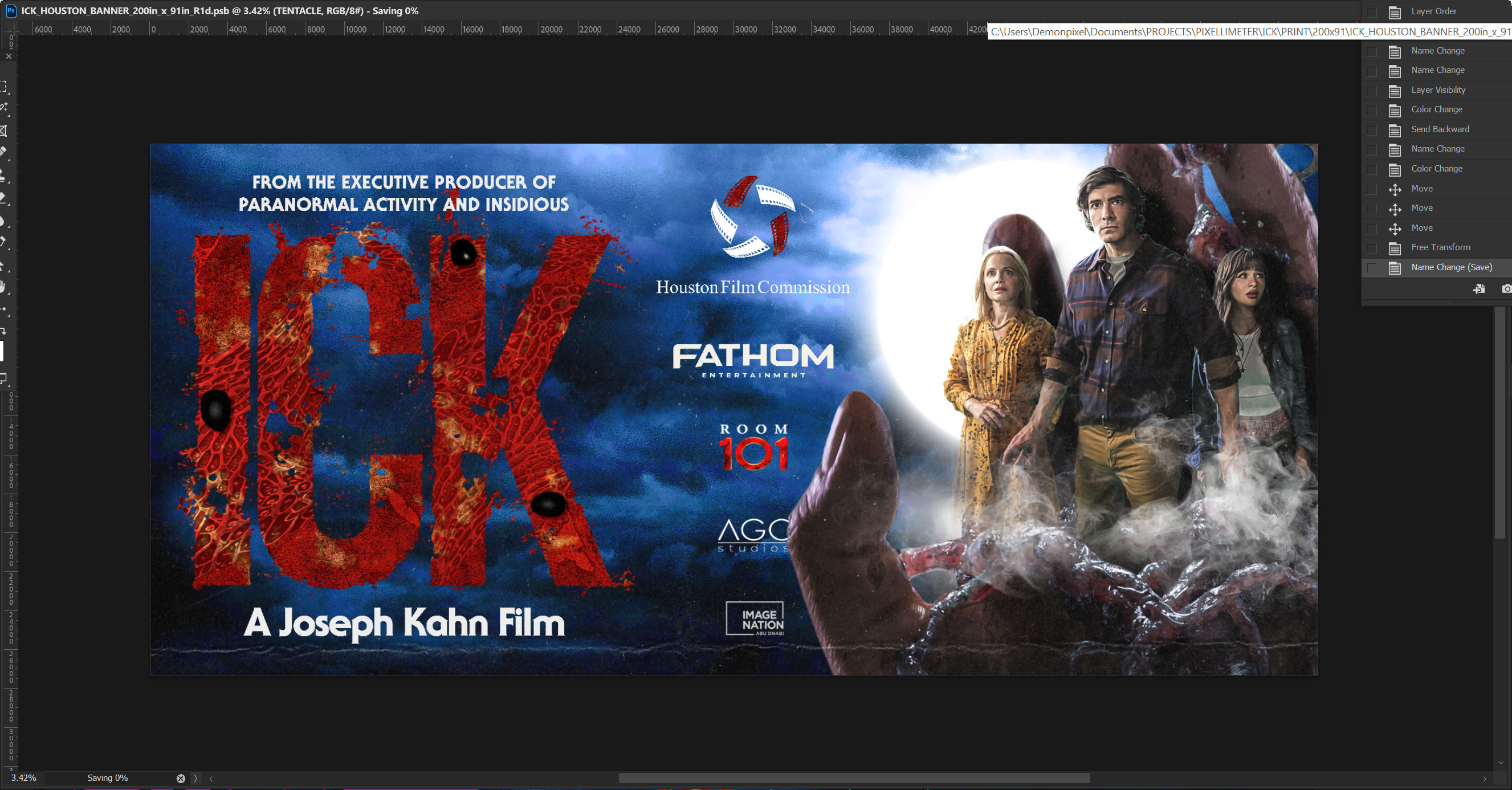Cancel saving with the X button
The height and width of the screenshot is (790, 1512).
tap(181, 778)
